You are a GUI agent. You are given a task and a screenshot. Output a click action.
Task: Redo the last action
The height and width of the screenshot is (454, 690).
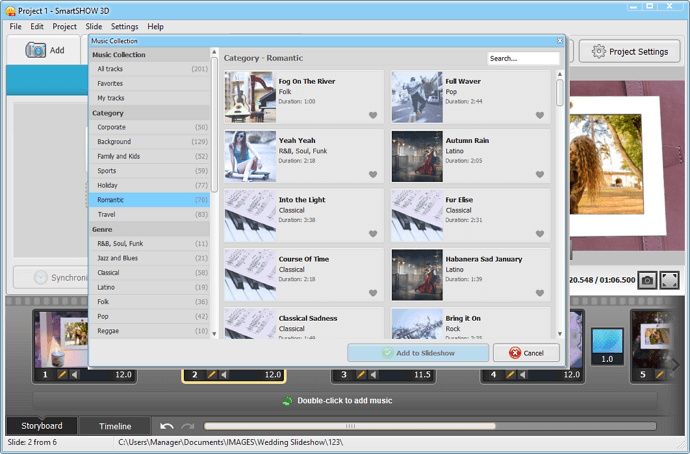pos(188,426)
